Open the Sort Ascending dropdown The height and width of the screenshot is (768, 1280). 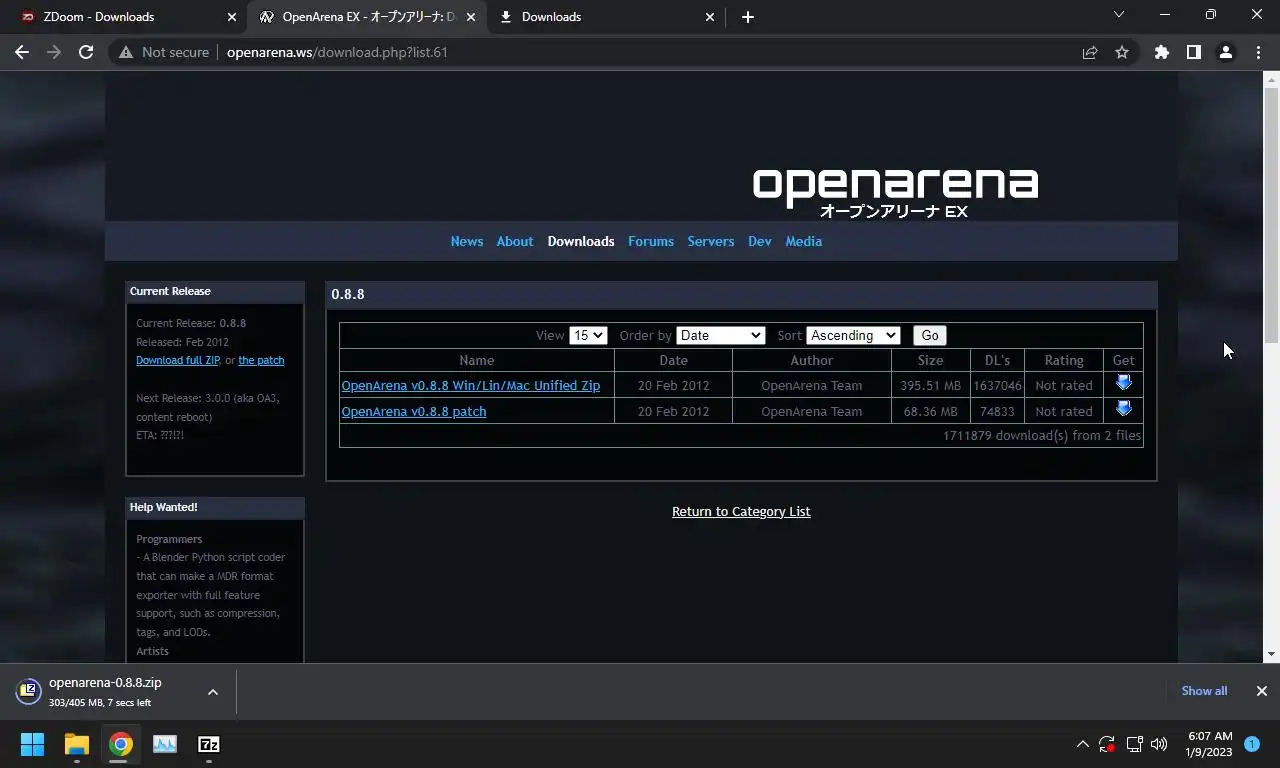(853, 335)
